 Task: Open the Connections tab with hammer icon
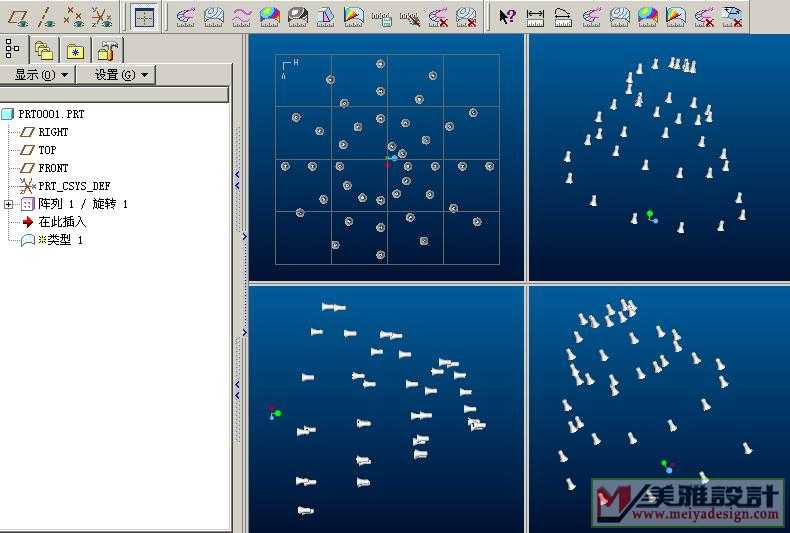107,50
